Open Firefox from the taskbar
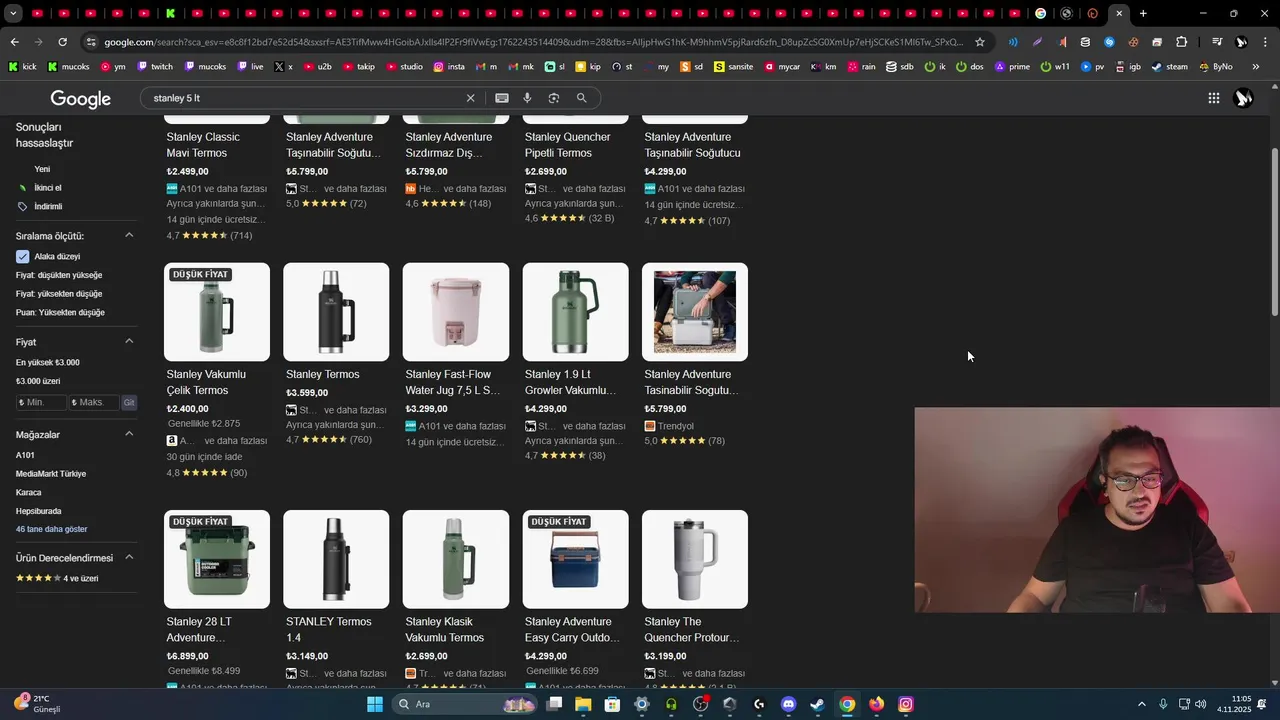Viewport: 1280px width, 720px height. [876, 704]
